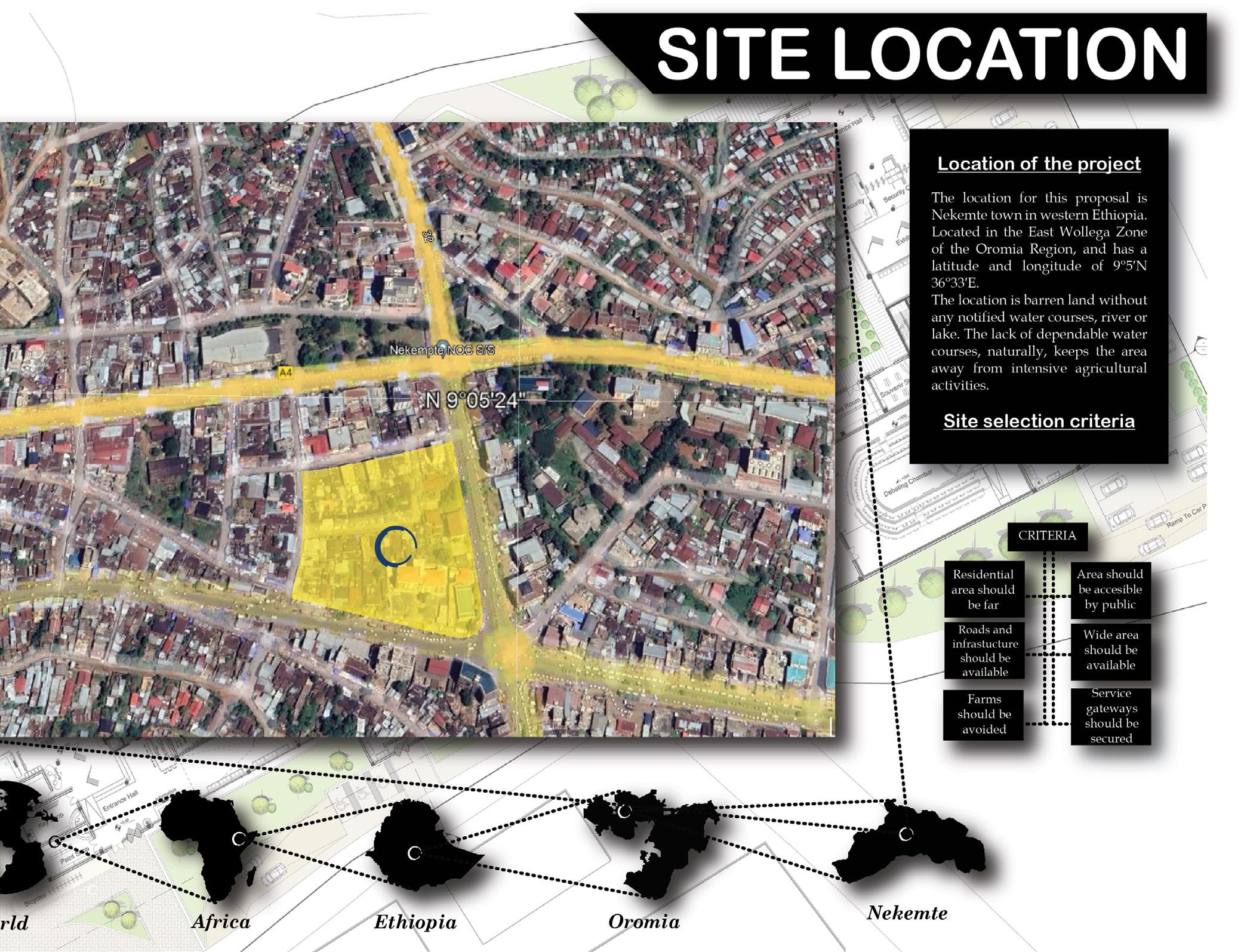The image size is (1241, 952).
Task: Select the CRITERIA header box
Action: click(x=1047, y=536)
